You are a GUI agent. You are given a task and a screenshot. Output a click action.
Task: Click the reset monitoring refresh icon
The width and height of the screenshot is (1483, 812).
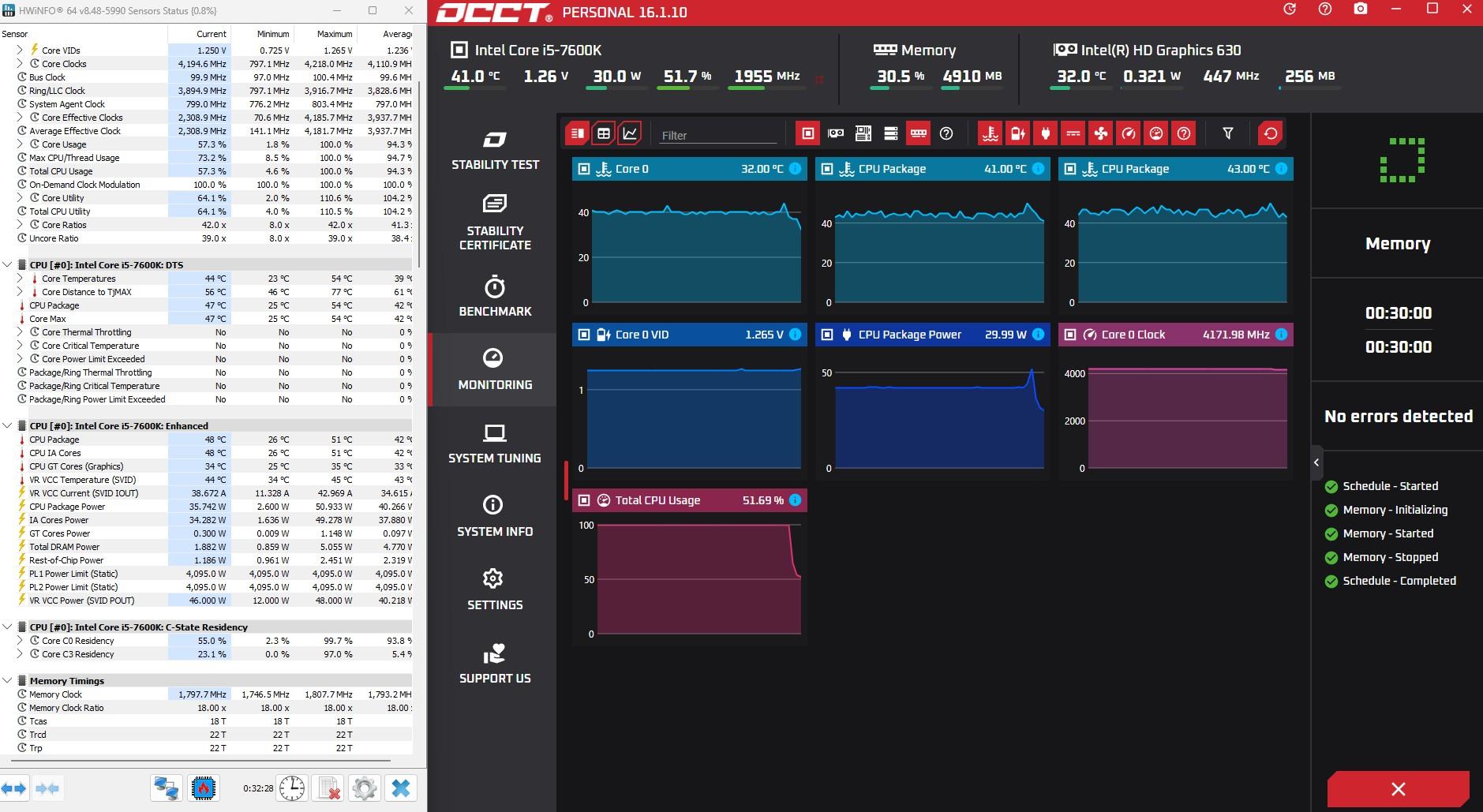tap(1270, 133)
